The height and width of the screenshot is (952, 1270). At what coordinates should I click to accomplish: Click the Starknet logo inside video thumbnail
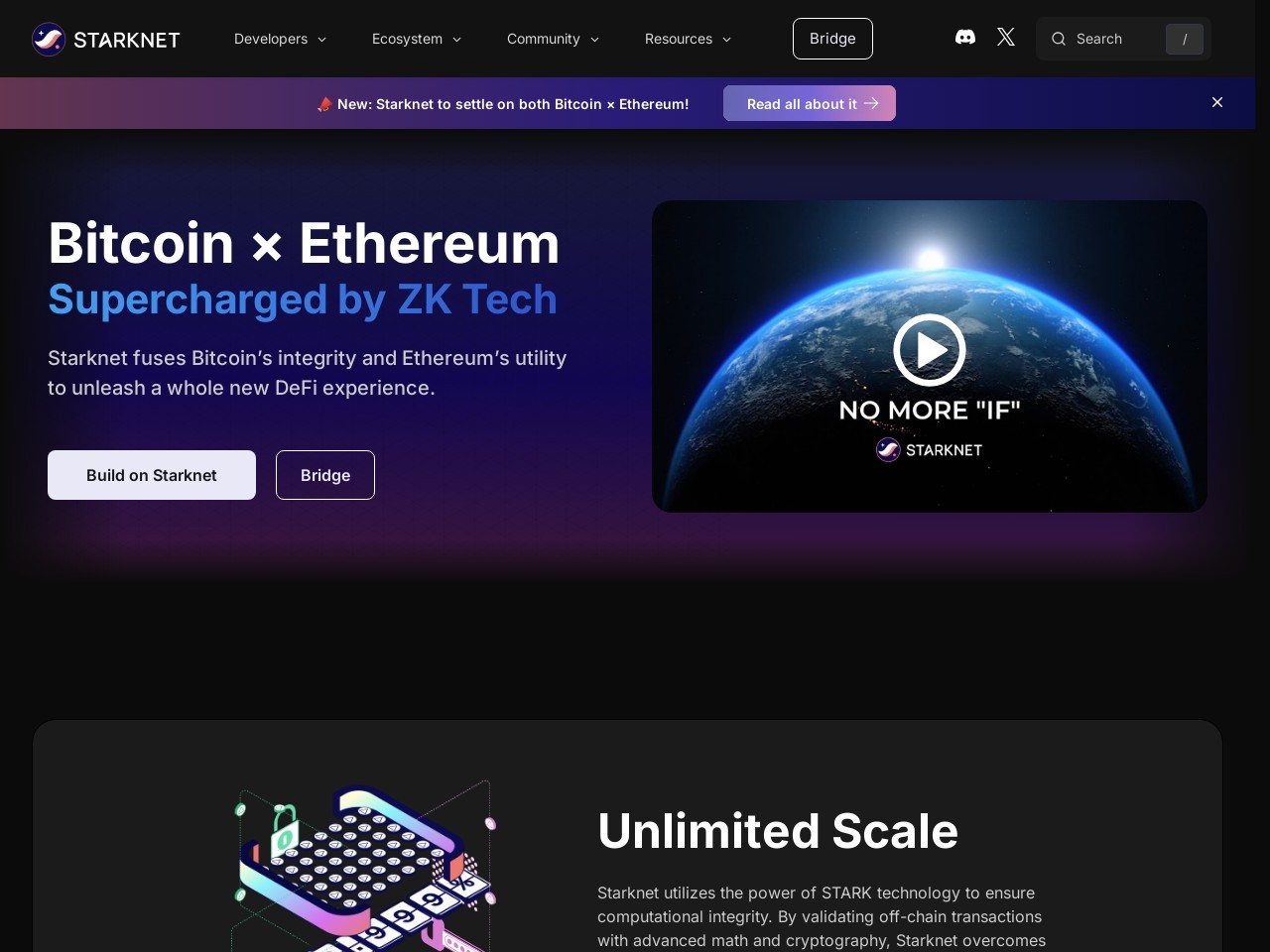click(930, 450)
